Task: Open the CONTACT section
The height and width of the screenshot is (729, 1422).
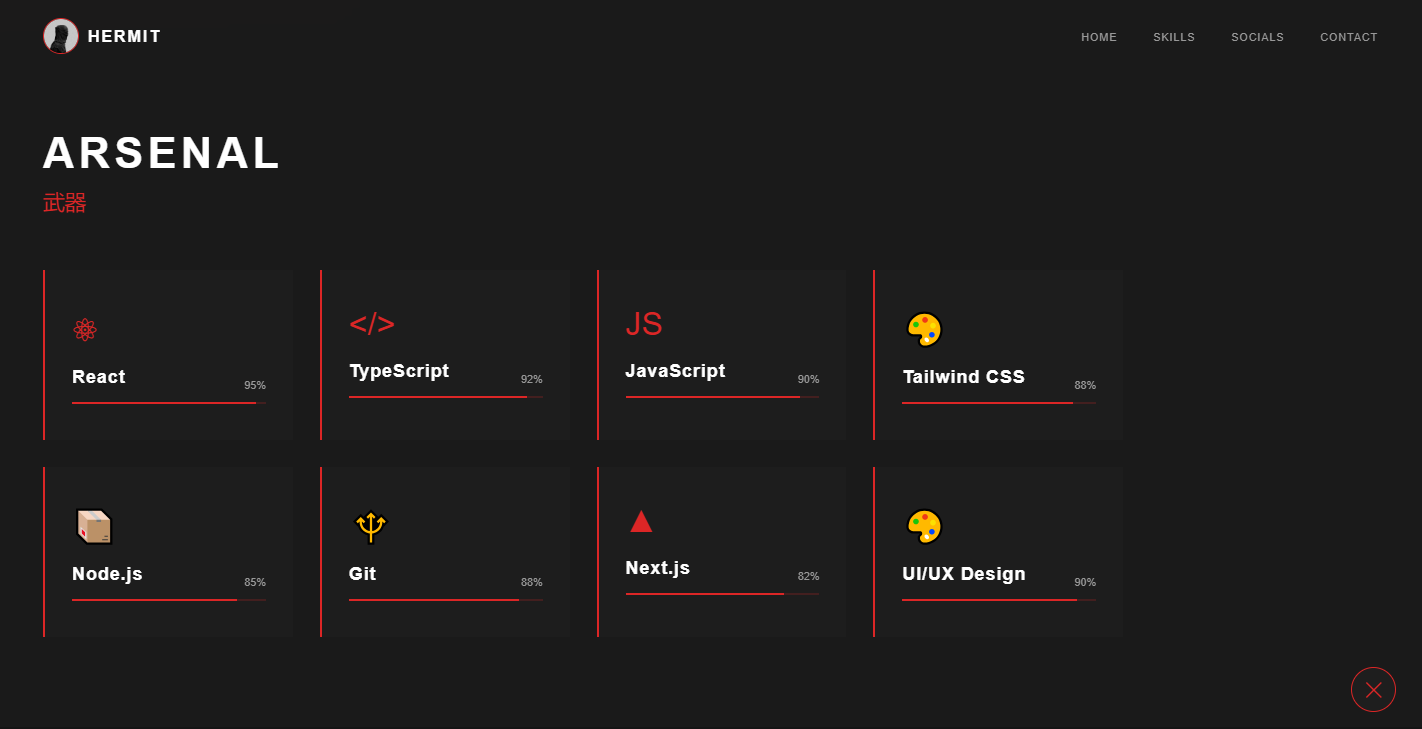Action: [x=1348, y=37]
